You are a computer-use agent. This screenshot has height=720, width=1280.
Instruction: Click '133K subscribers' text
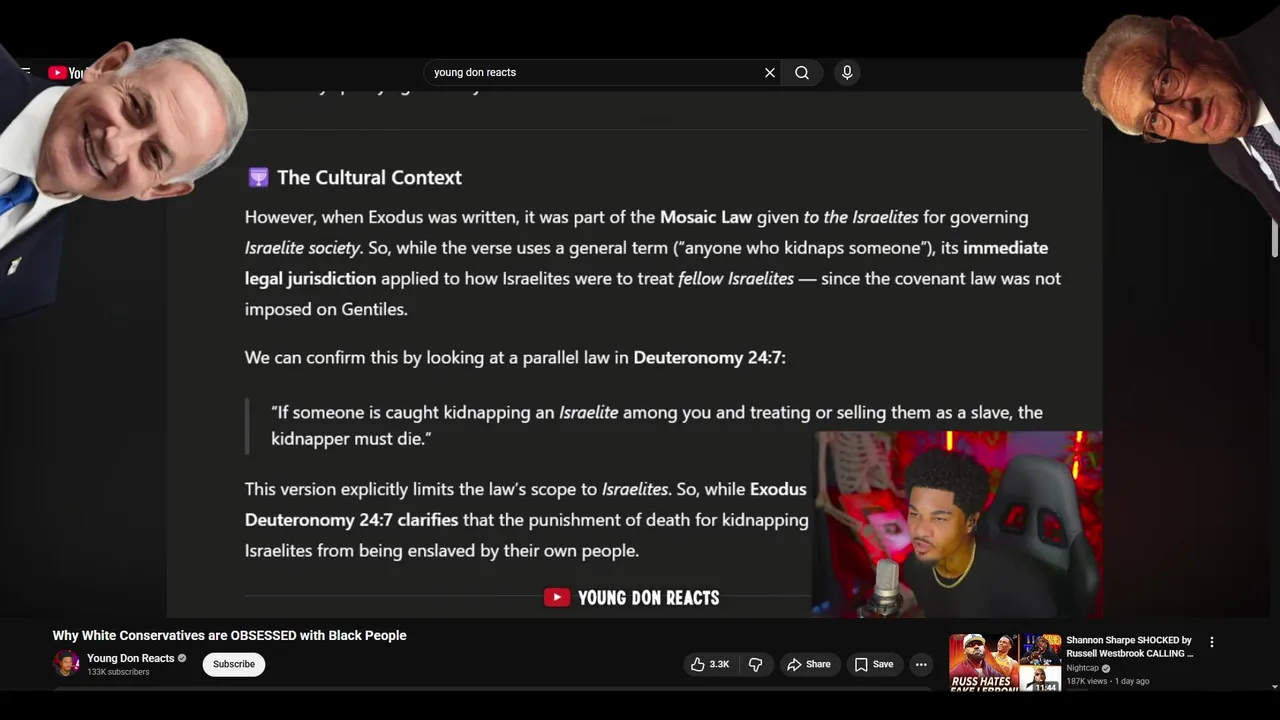tap(118, 672)
